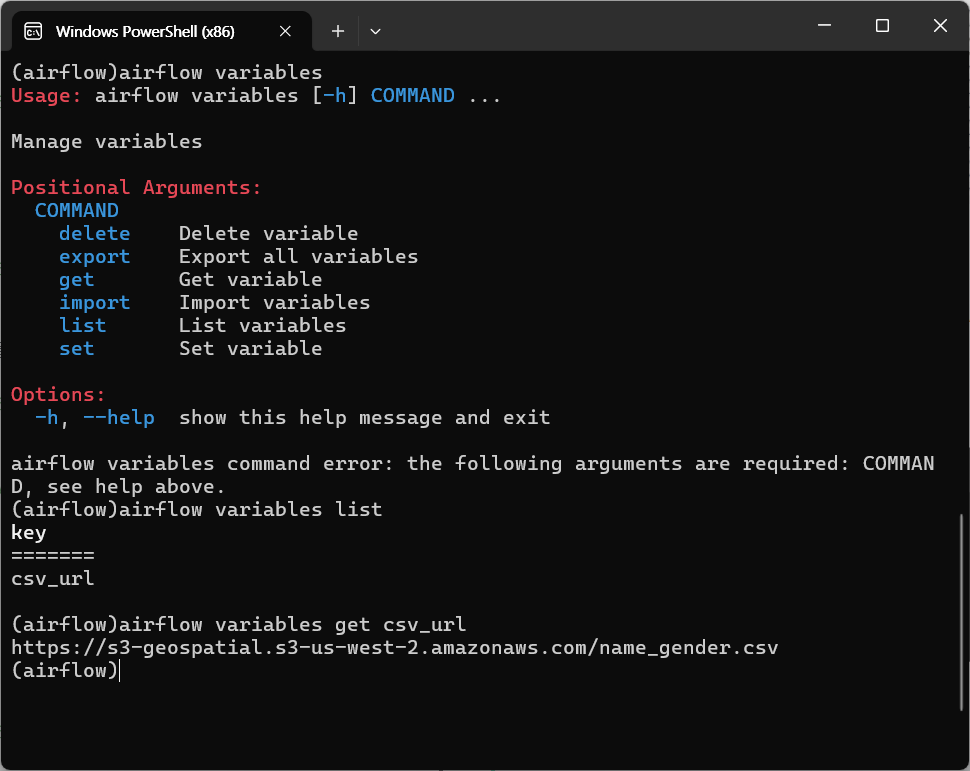The width and height of the screenshot is (970, 771).
Task: Click 'List variables' description text
Action: [x=262, y=325]
